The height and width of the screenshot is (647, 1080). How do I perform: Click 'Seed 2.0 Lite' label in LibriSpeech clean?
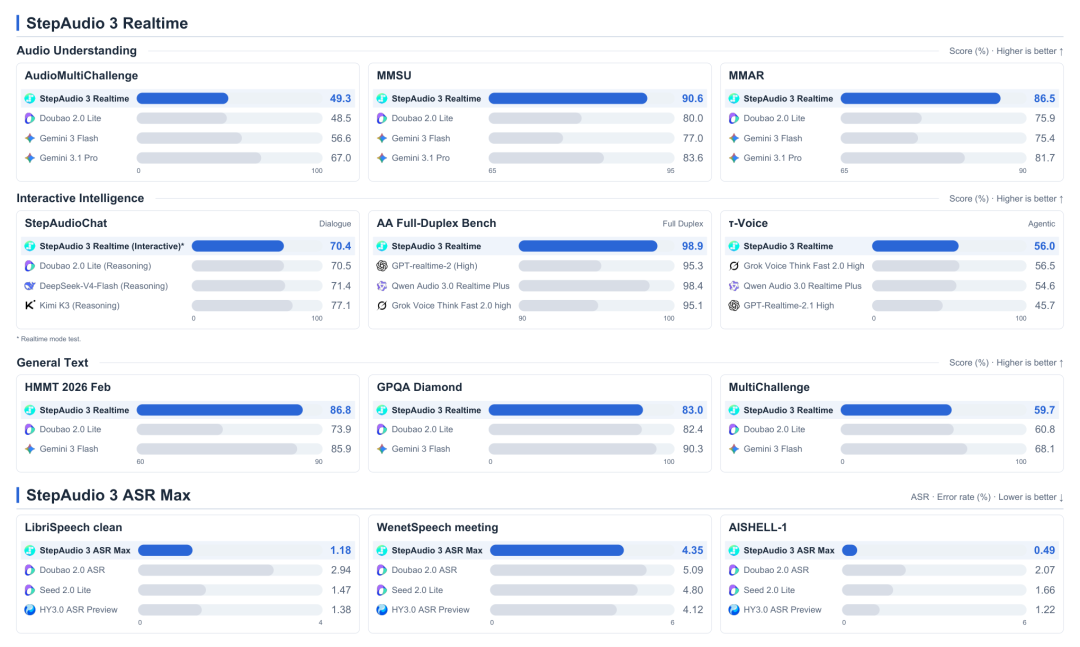pyautogui.click(x=65, y=590)
